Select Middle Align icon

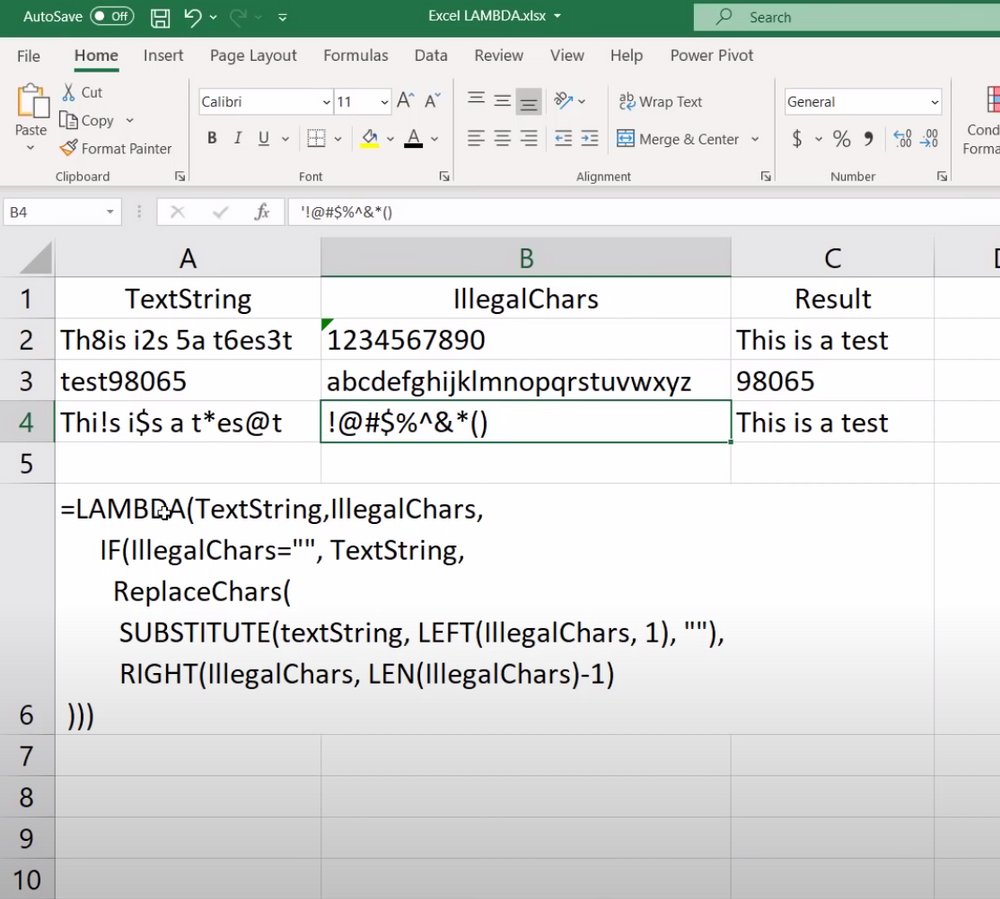(503, 101)
